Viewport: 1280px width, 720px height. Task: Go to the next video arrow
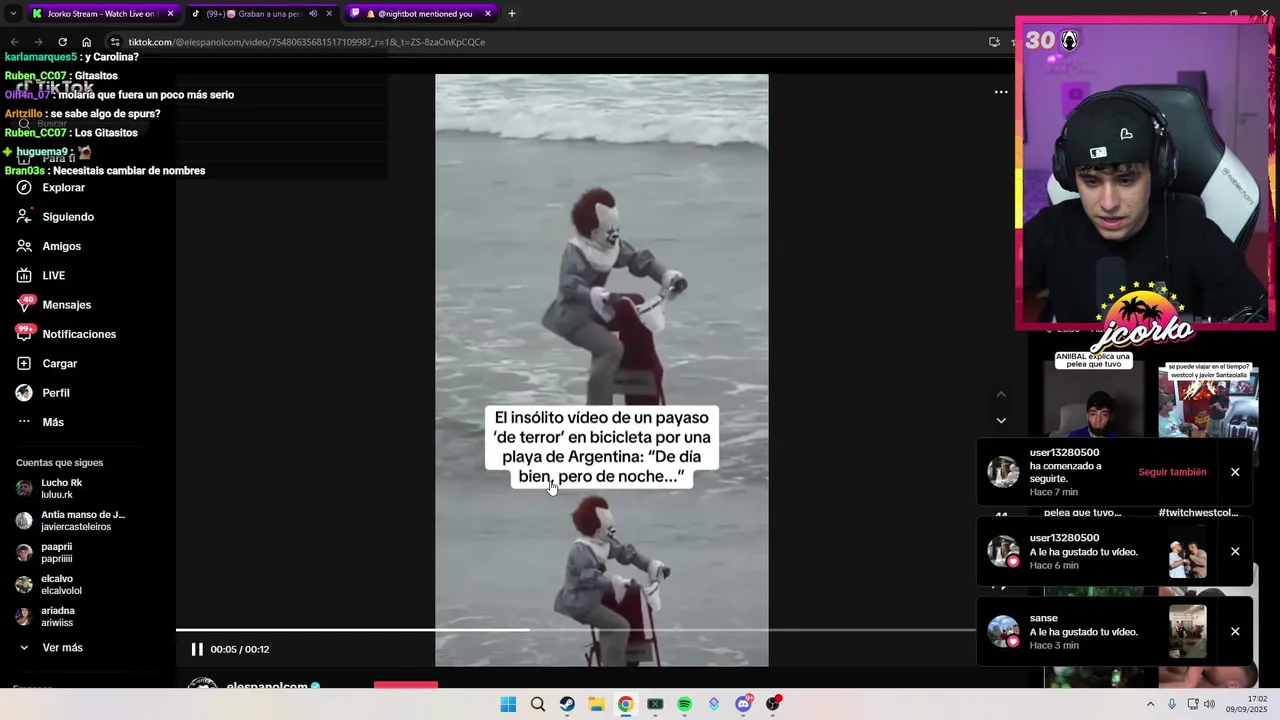pos(1001,420)
